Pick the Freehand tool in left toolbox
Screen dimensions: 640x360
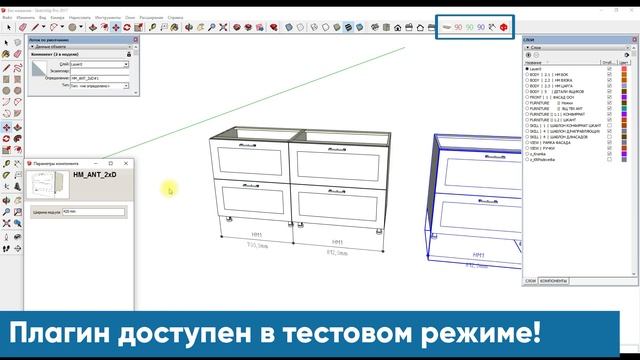pos(18,67)
